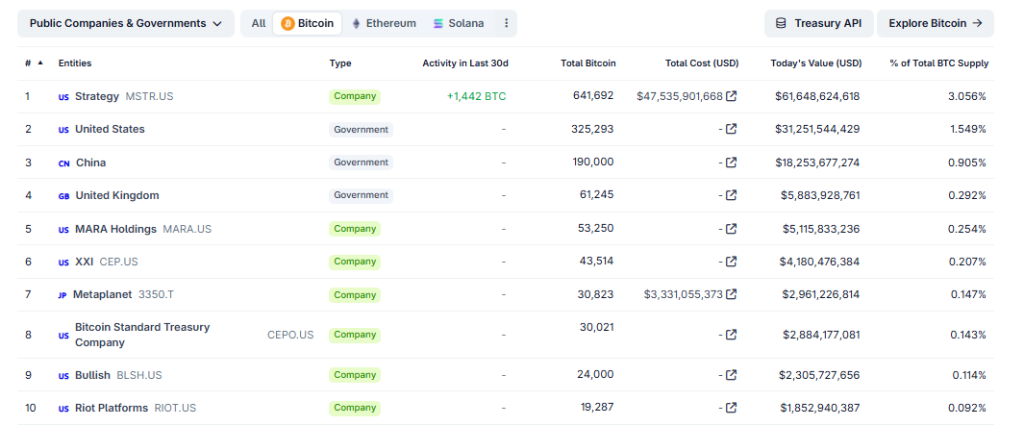Click the 19,287 total bitcoin value
The image size is (1024, 426).
point(597,407)
